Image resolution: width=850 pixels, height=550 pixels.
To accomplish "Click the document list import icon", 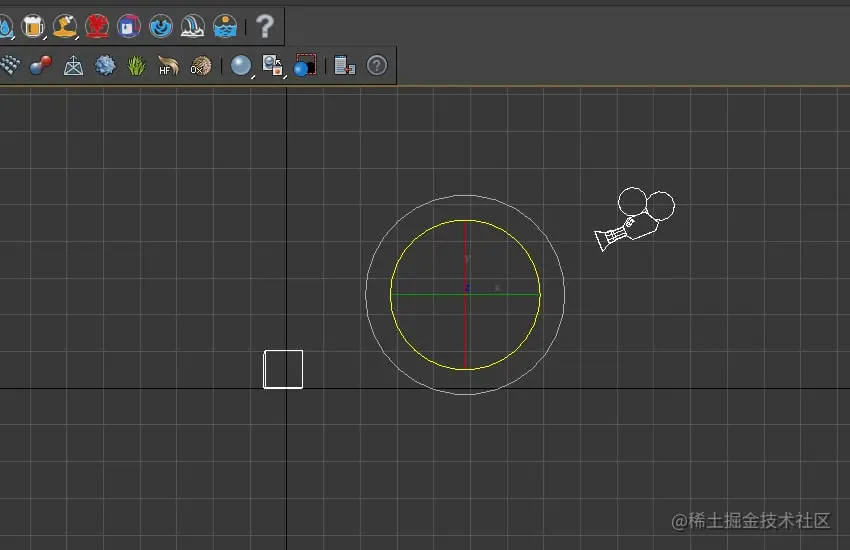I will (344, 66).
